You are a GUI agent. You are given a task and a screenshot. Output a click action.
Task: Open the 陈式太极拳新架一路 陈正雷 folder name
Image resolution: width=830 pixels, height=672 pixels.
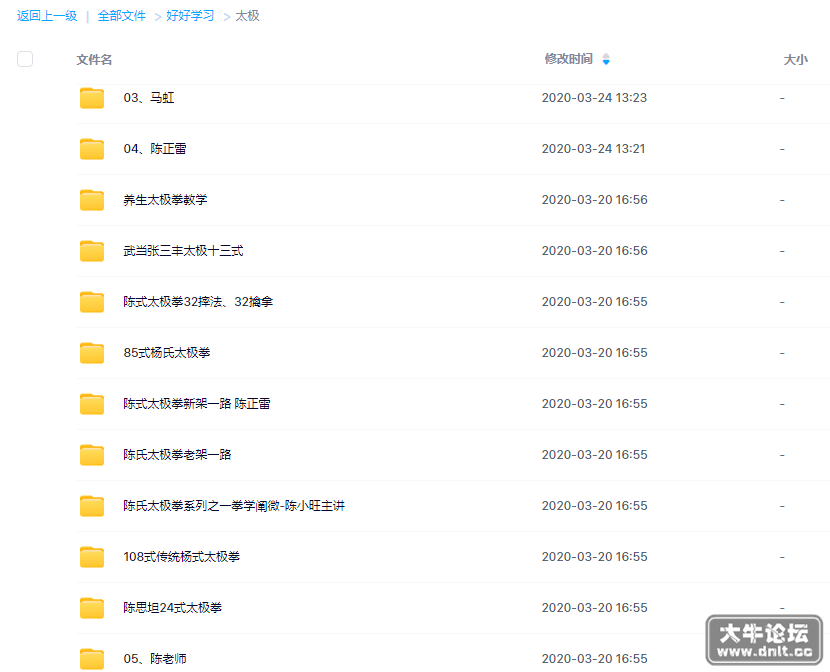click(x=197, y=404)
